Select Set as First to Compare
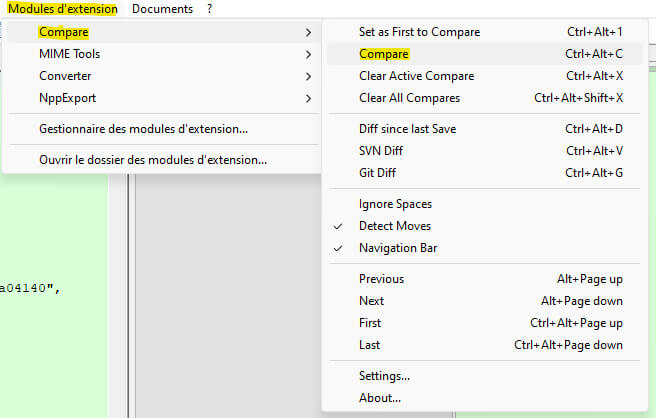The width and height of the screenshot is (656, 418). [x=419, y=32]
